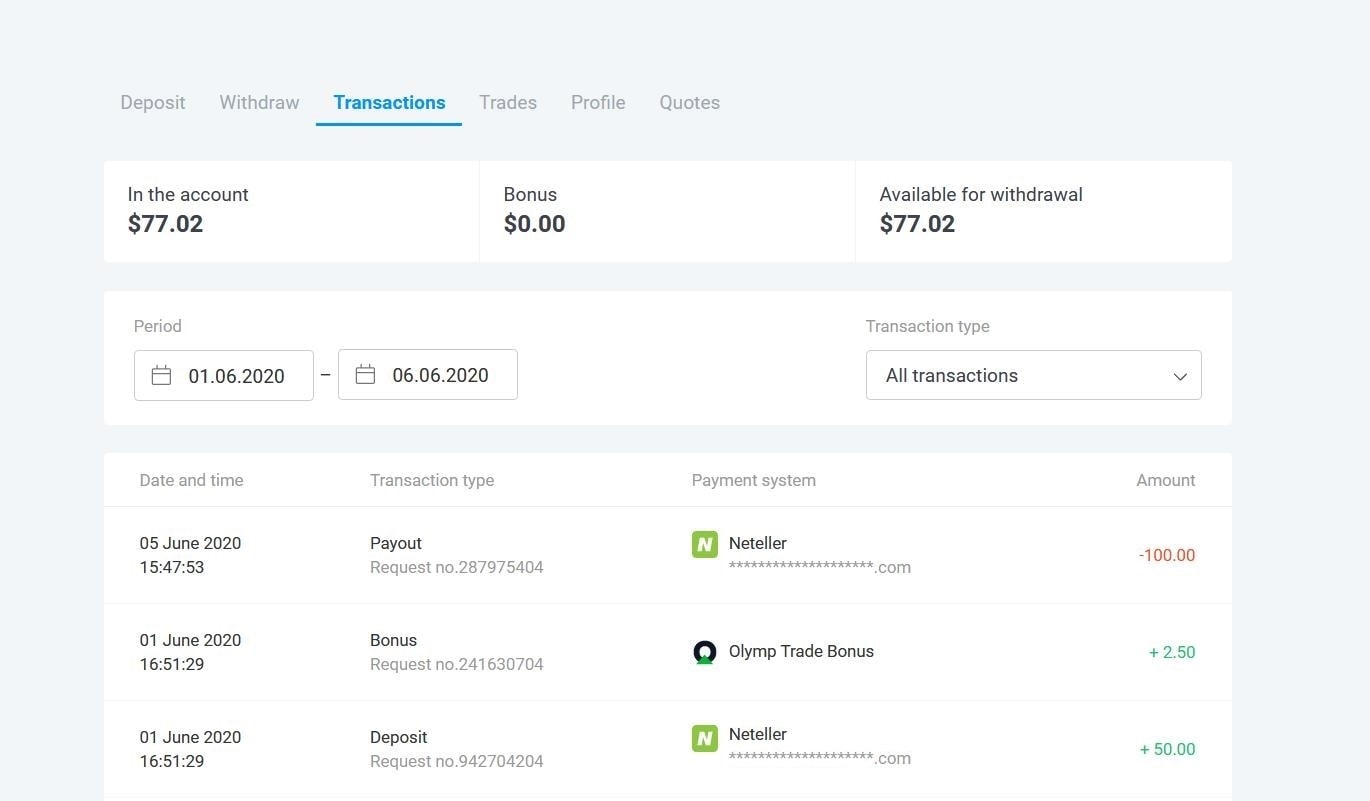Click the + 2.50 bonus amount
Image resolution: width=1370 pixels, height=801 pixels.
tap(1172, 652)
